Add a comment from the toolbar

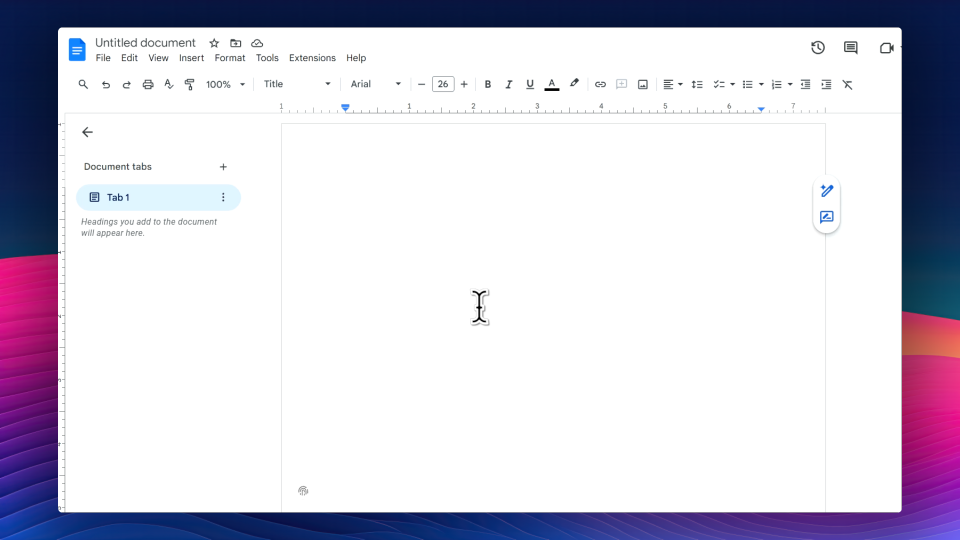click(x=621, y=84)
